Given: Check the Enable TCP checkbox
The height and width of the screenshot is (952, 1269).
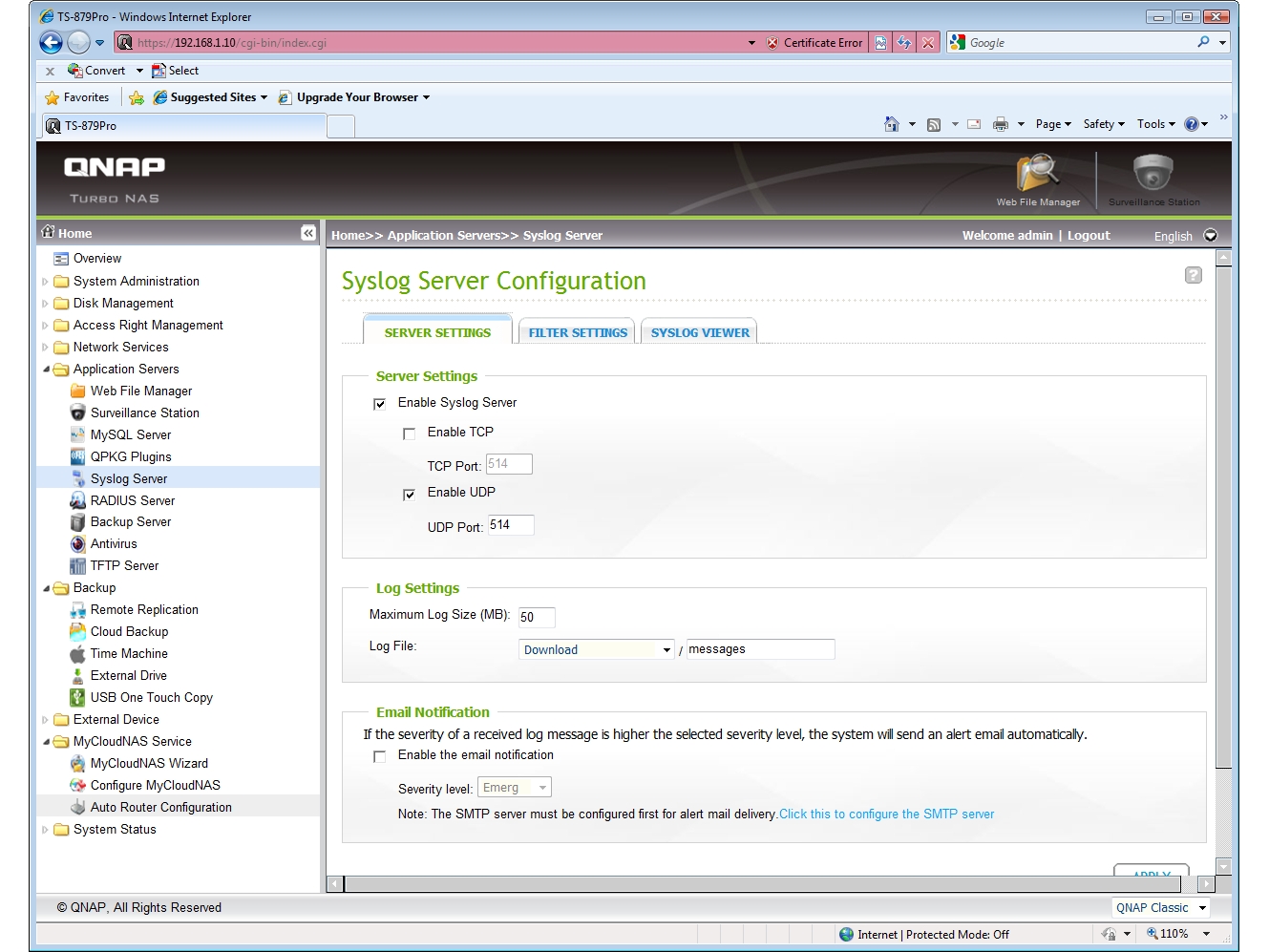Looking at the screenshot, I should [x=409, y=434].
